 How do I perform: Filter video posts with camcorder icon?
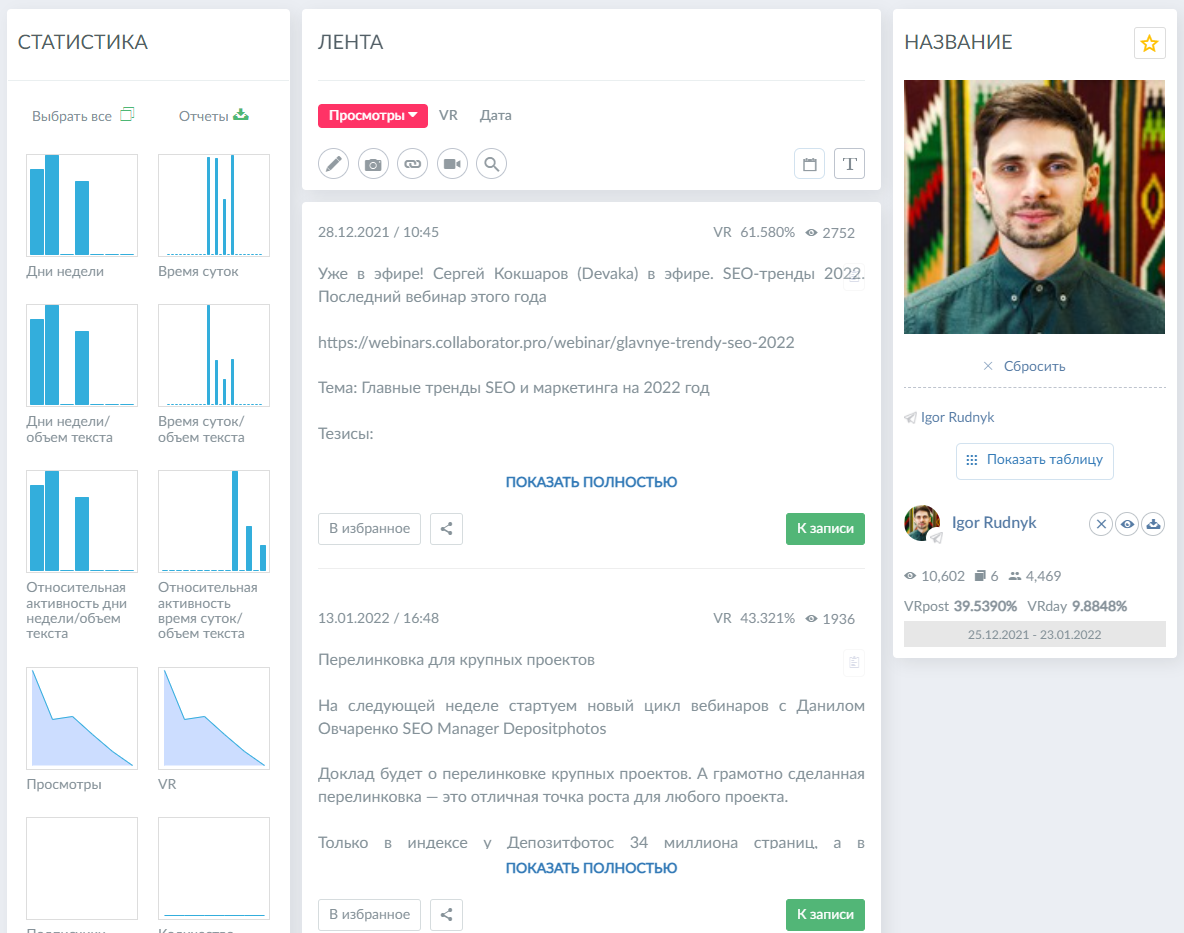(452, 163)
